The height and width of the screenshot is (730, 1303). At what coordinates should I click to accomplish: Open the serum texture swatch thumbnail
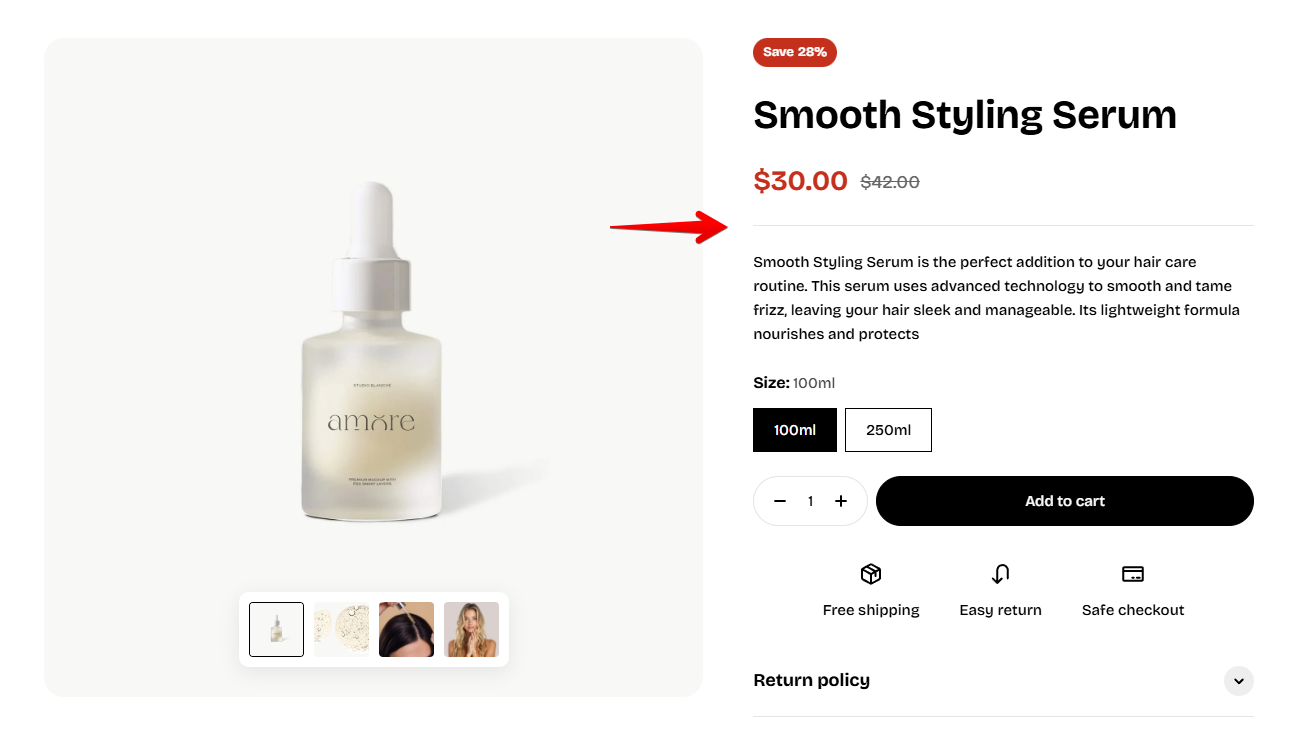[x=341, y=629]
